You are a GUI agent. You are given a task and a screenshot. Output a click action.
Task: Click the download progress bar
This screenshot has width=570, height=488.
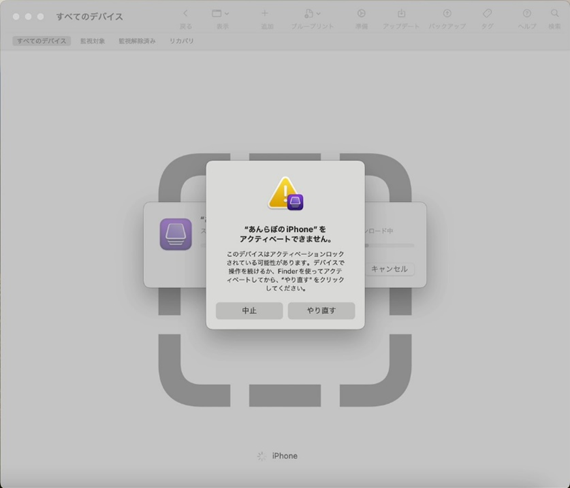(x=389, y=245)
